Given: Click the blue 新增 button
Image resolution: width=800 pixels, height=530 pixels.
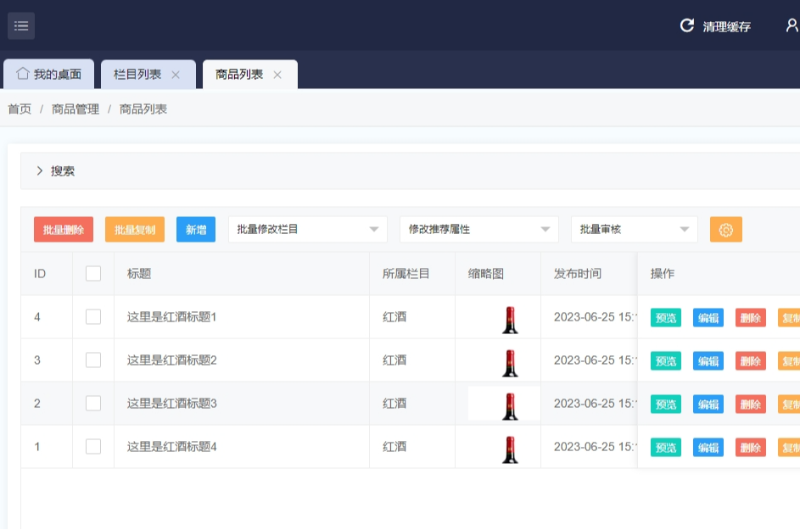Looking at the screenshot, I should click(195, 229).
